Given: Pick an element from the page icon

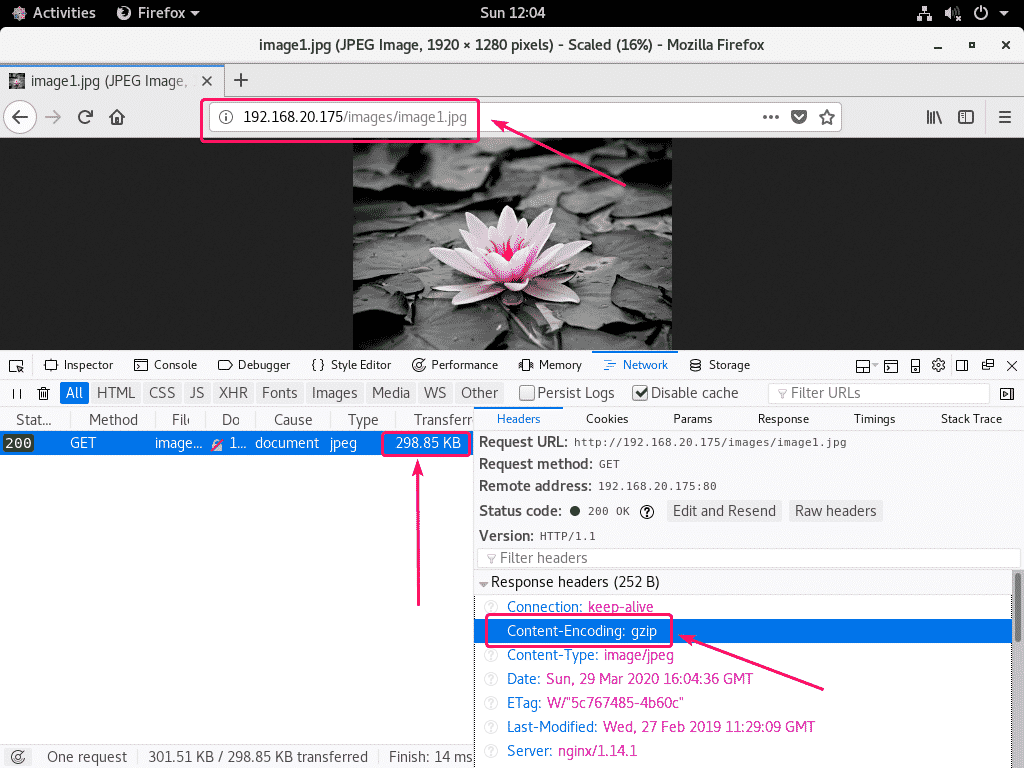Looking at the screenshot, I should (16, 366).
